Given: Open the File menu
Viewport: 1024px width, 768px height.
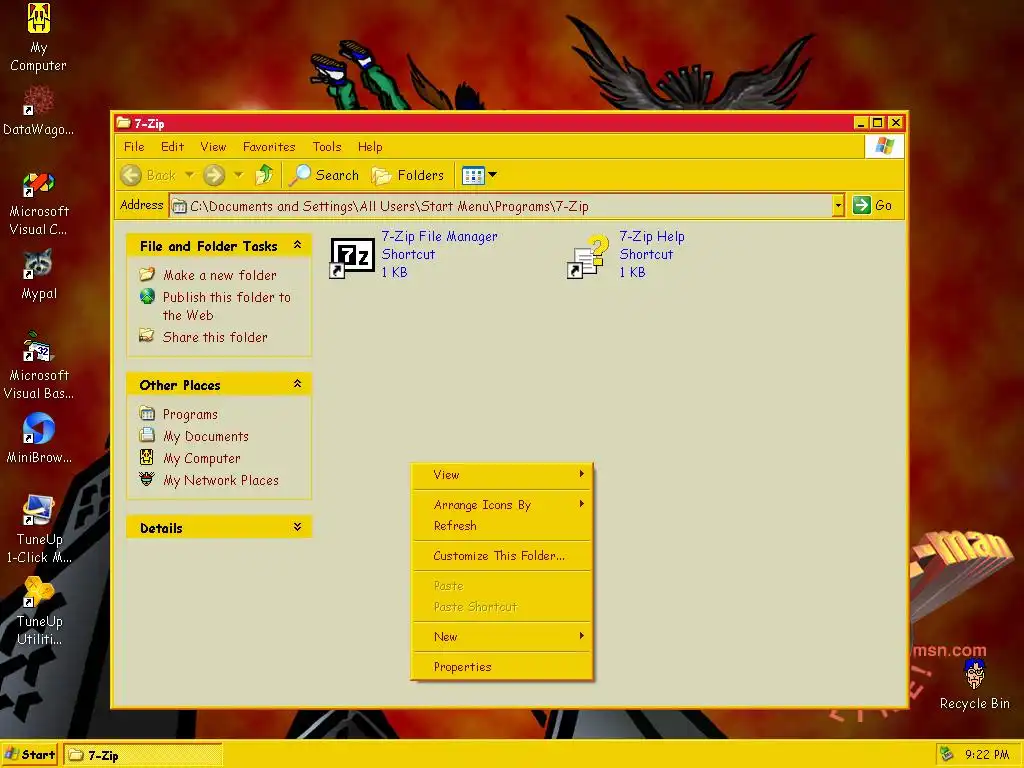Looking at the screenshot, I should (134, 147).
